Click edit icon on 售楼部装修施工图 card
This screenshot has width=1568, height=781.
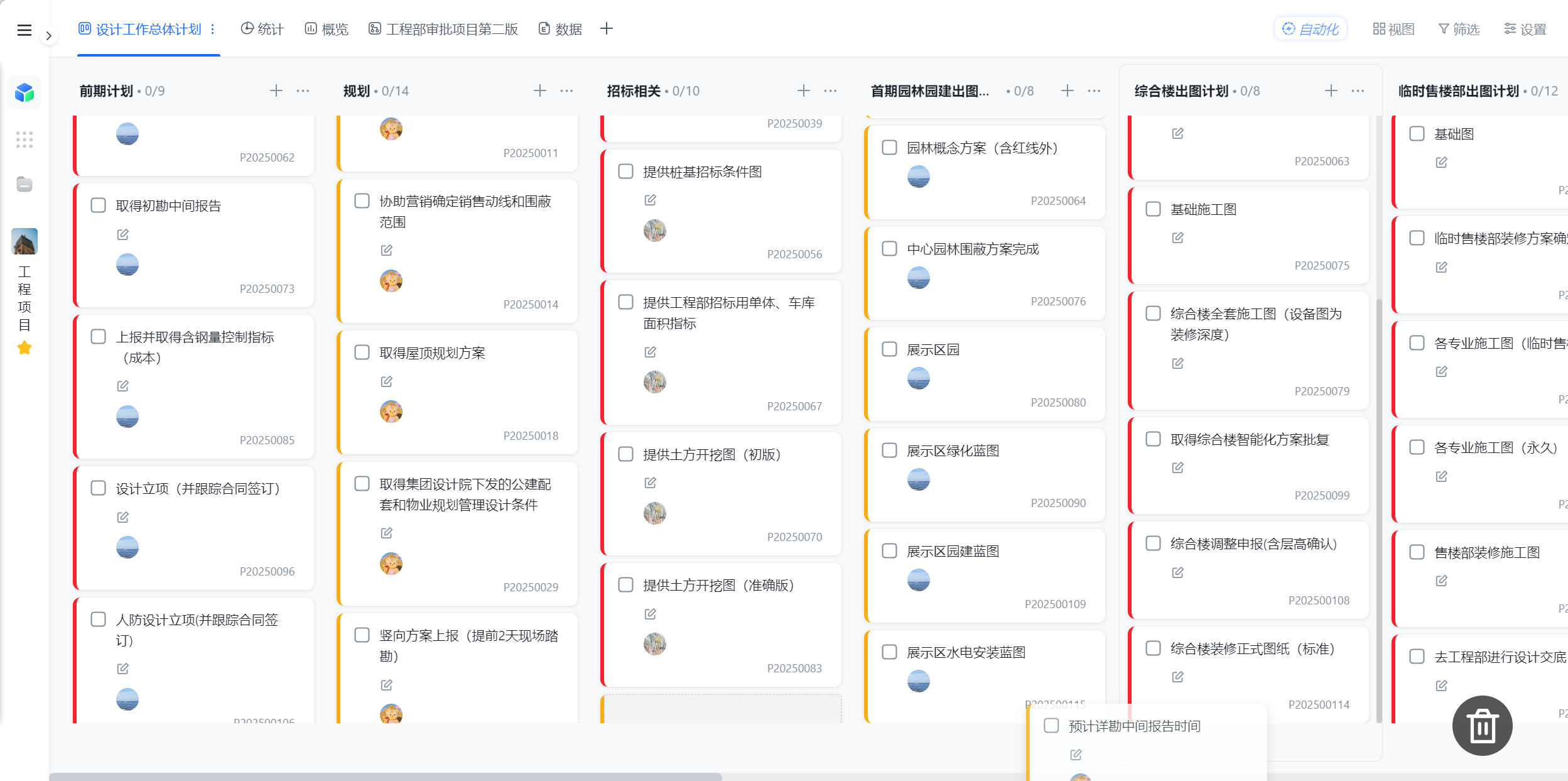tap(1442, 581)
